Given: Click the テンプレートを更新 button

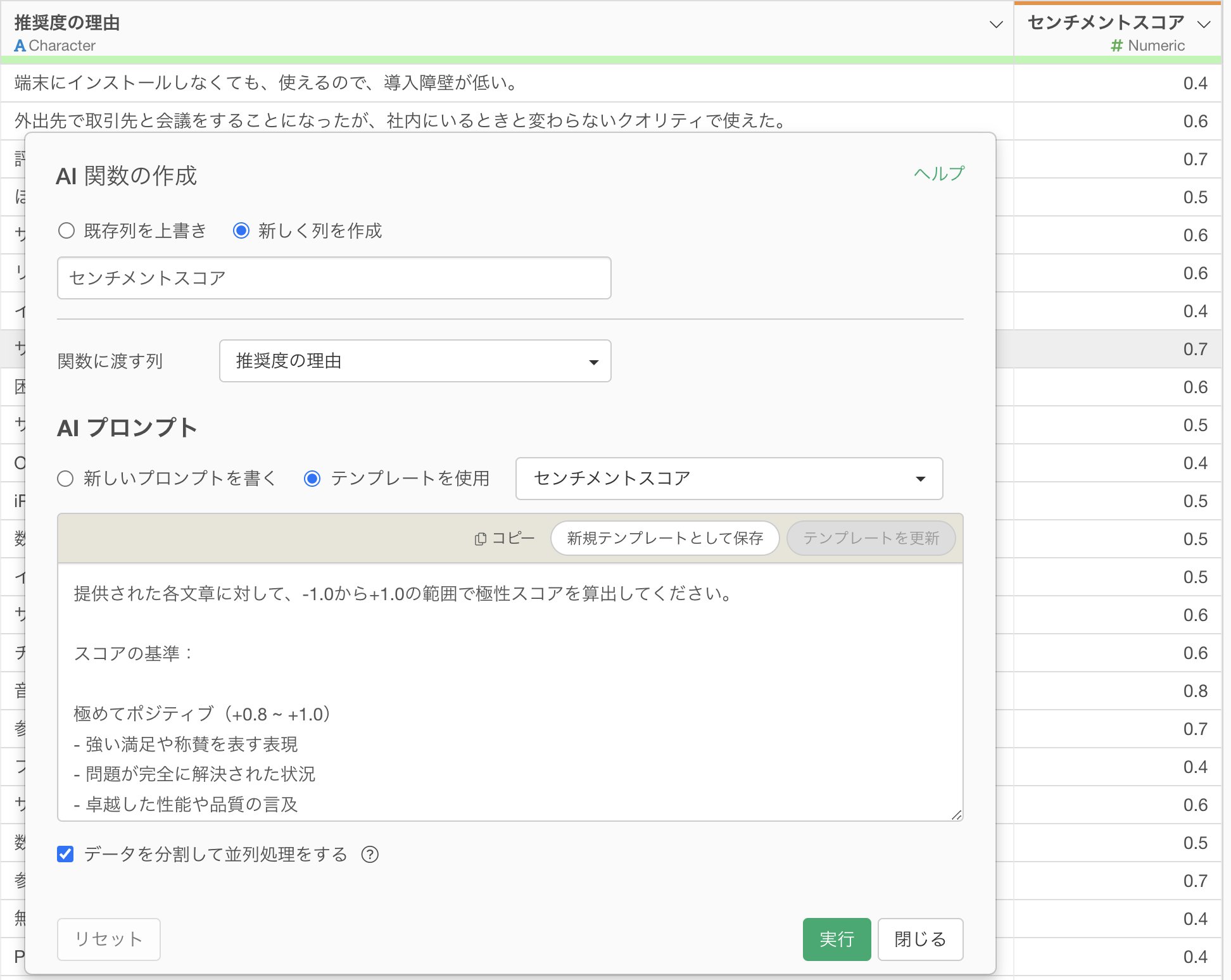Looking at the screenshot, I should (871, 538).
